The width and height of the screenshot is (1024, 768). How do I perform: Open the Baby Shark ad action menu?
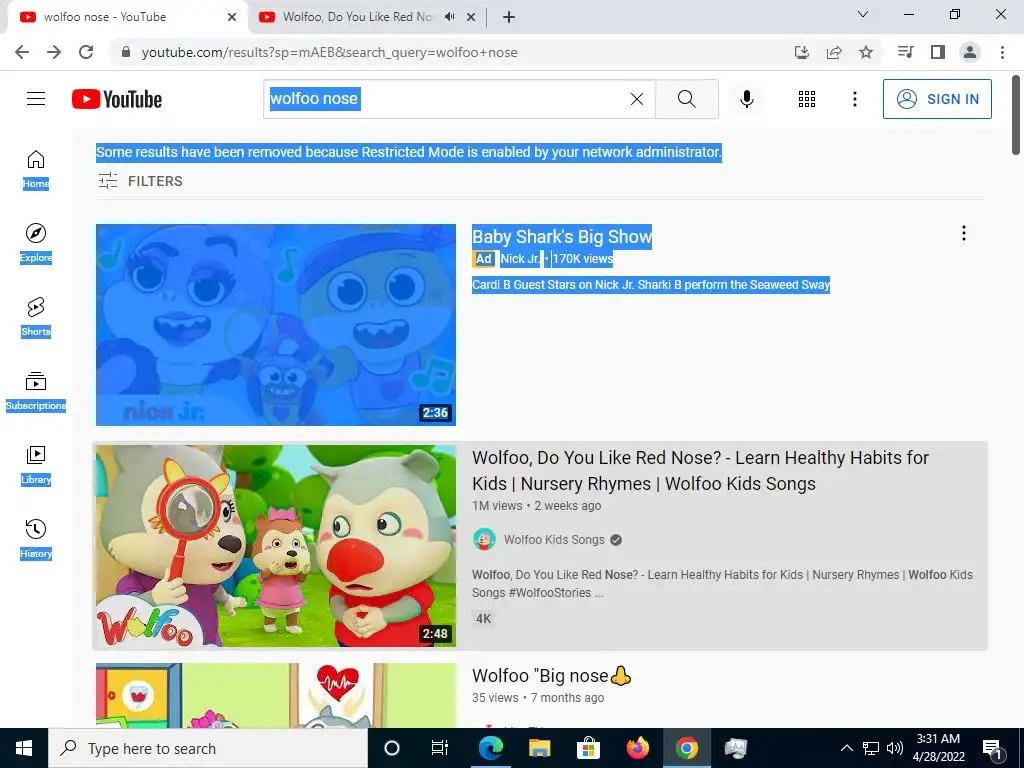(963, 233)
